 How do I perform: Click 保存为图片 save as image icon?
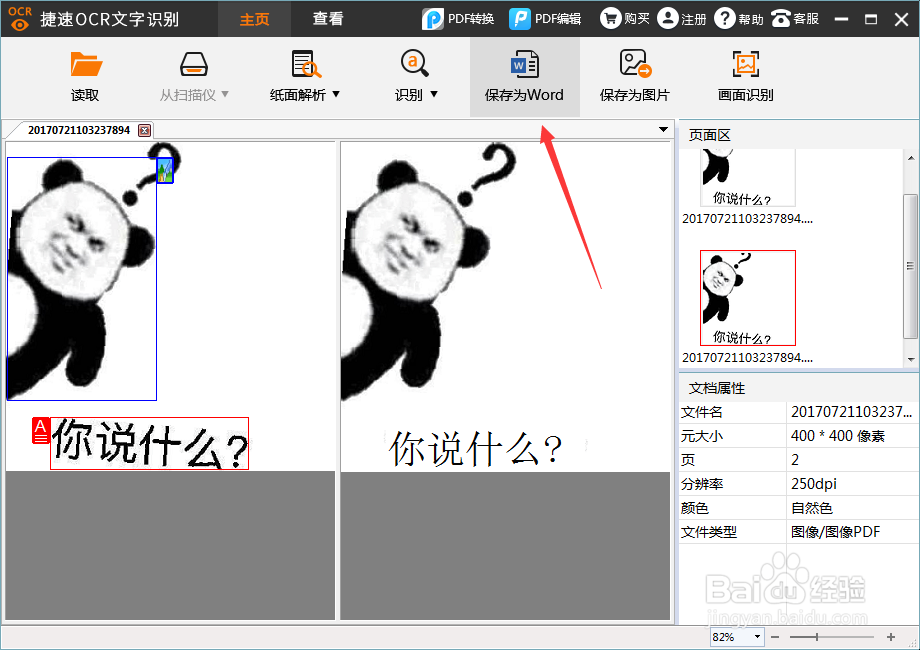pyautogui.click(x=635, y=63)
